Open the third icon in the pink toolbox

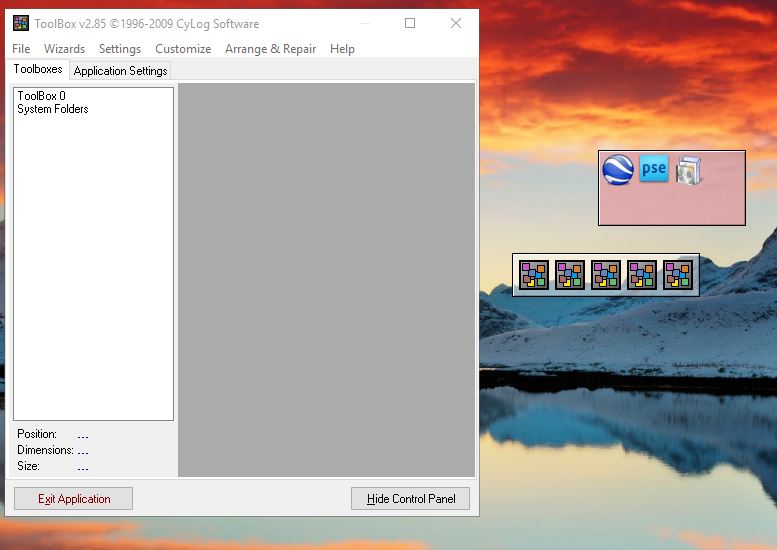point(689,170)
